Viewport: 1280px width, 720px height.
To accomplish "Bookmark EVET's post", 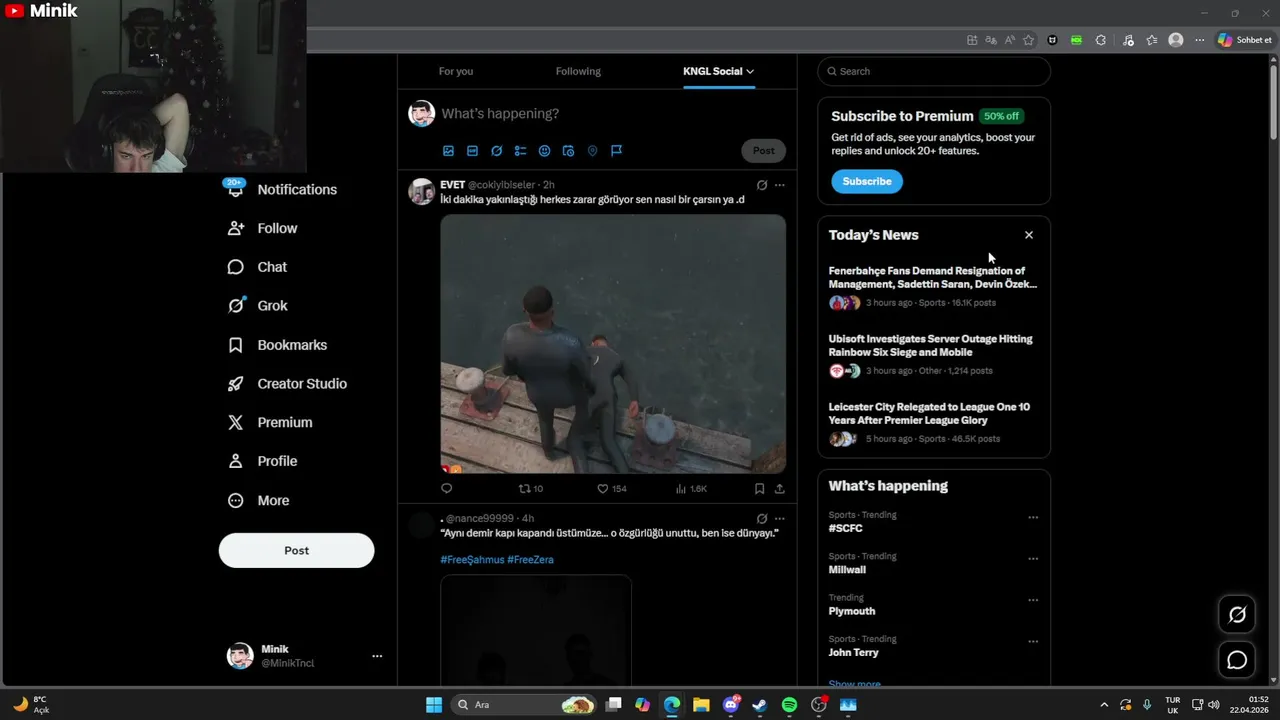I will click(759, 489).
